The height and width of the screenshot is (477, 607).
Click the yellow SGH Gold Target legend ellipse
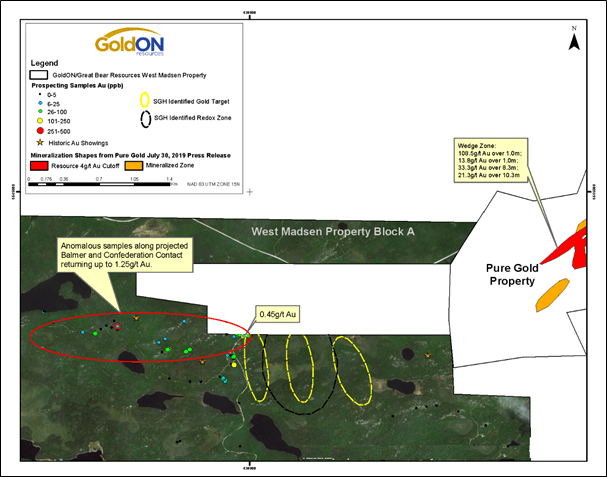pyautogui.click(x=144, y=100)
